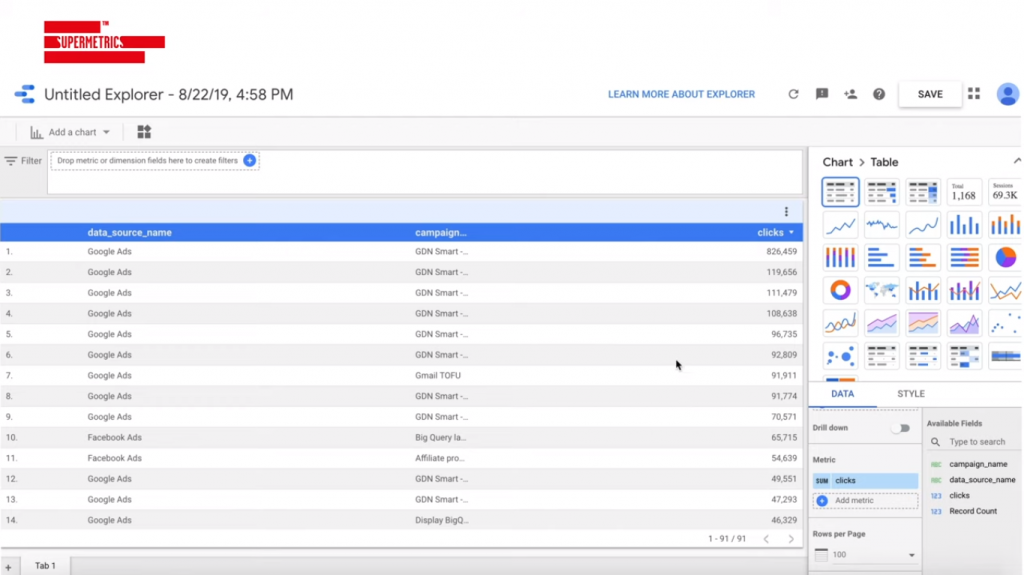This screenshot has width=1024, height=575.
Task: Select the Scatter chart type
Action: [x=1005, y=323]
